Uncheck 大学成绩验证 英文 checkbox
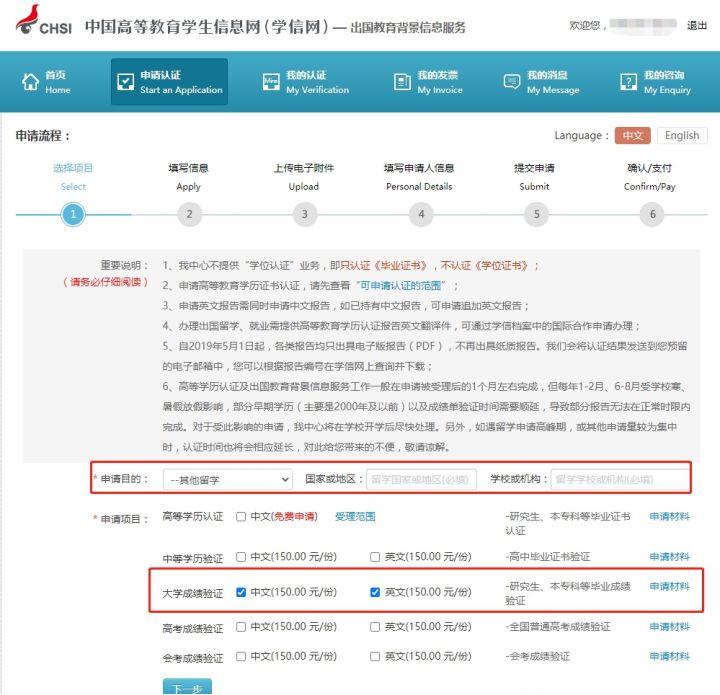 [x=375, y=592]
